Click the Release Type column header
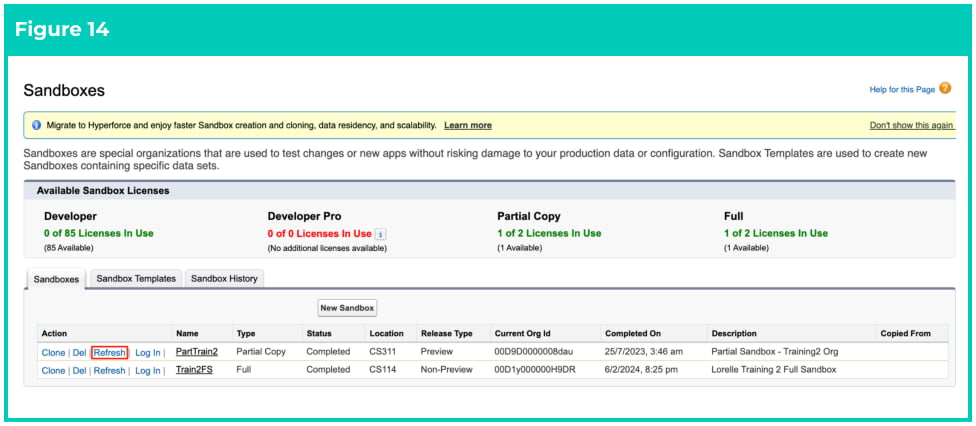 pyautogui.click(x=447, y=334)
